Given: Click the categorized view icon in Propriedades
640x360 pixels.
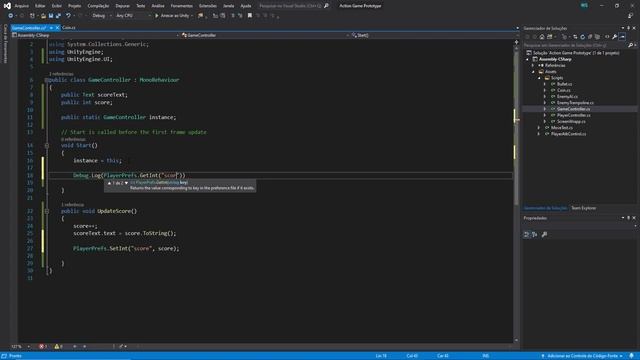Looking at the screenshot, I should pyautogui.click(x=527, y=234).
